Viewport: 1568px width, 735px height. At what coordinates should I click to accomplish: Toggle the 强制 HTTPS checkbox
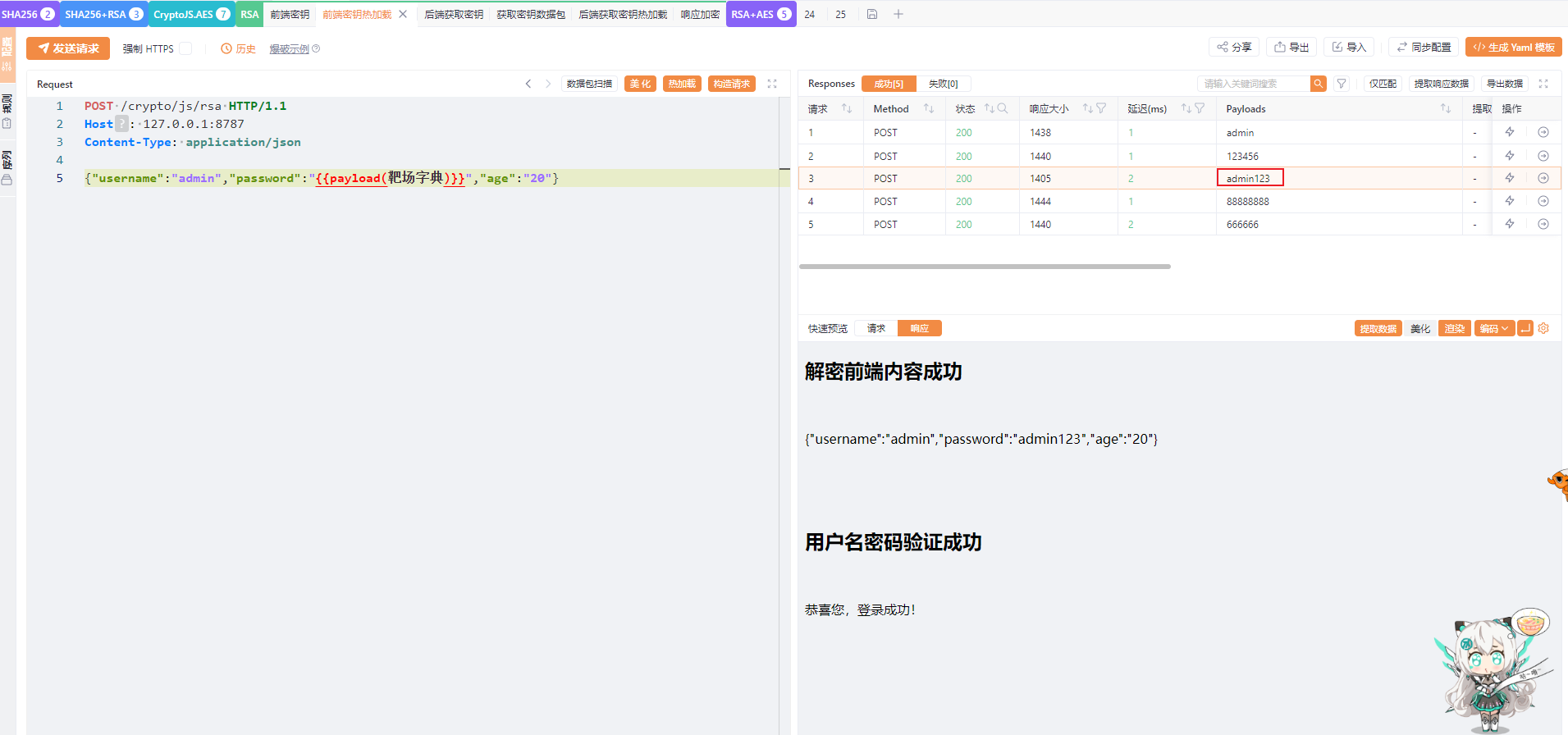coord(186,48)
